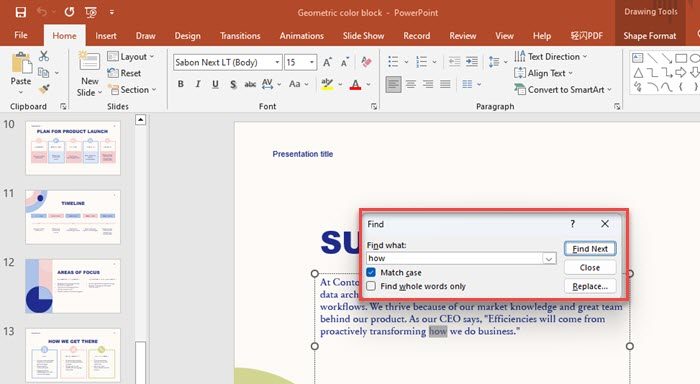700x384 pixels.
Task: Select the Text Box shape in gallery
Action: pyautogui.click(x=638, y=58)
